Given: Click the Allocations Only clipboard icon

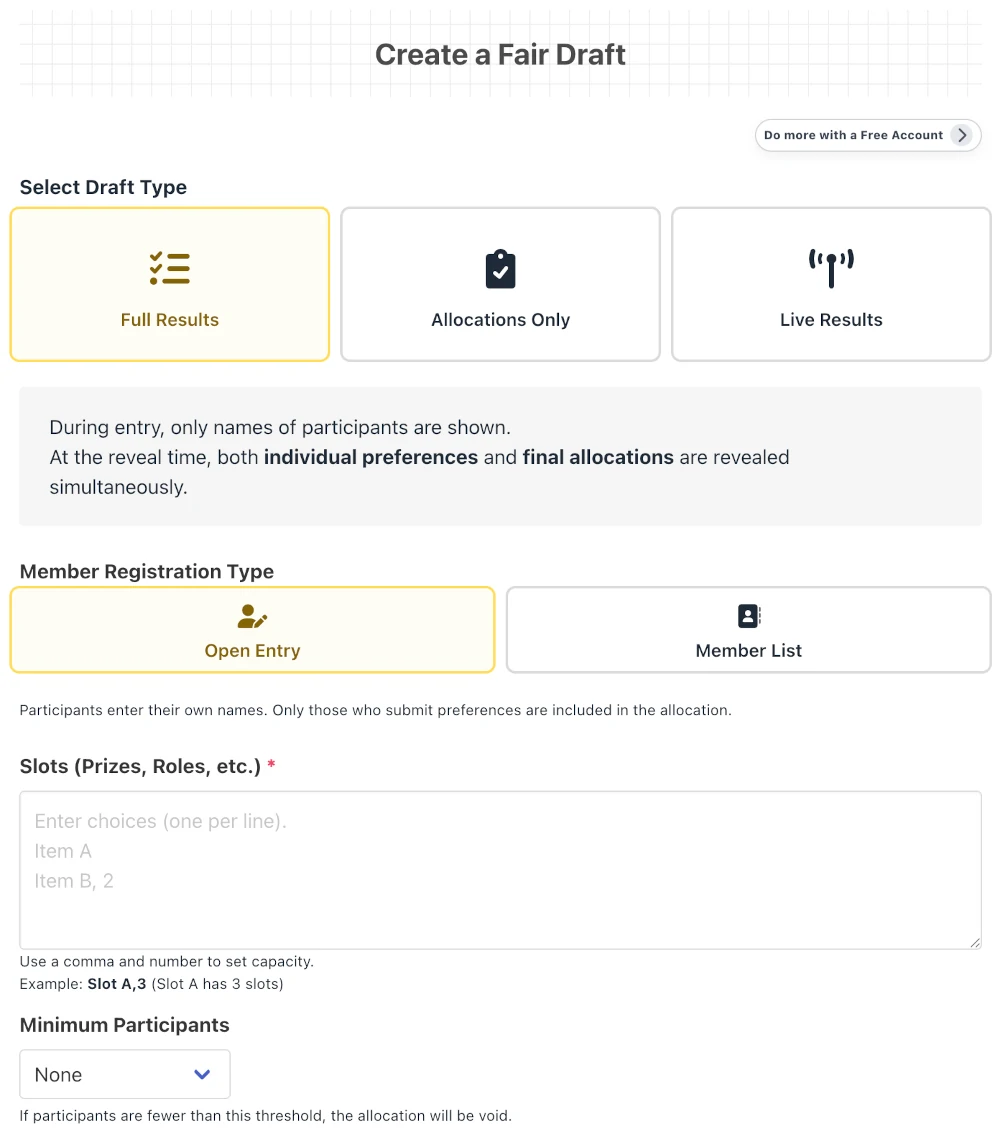Looking at the screenshot, I should tap(500, 269).
